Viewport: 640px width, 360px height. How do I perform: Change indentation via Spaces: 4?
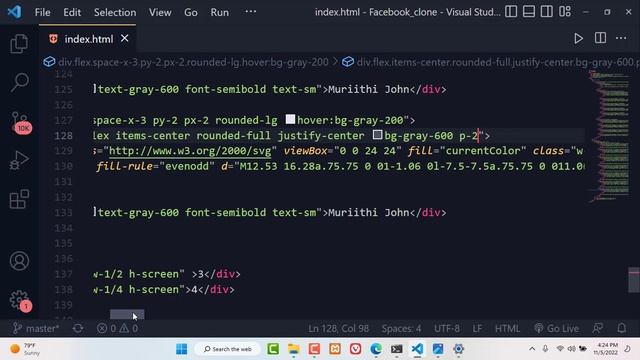click(401, 328)
